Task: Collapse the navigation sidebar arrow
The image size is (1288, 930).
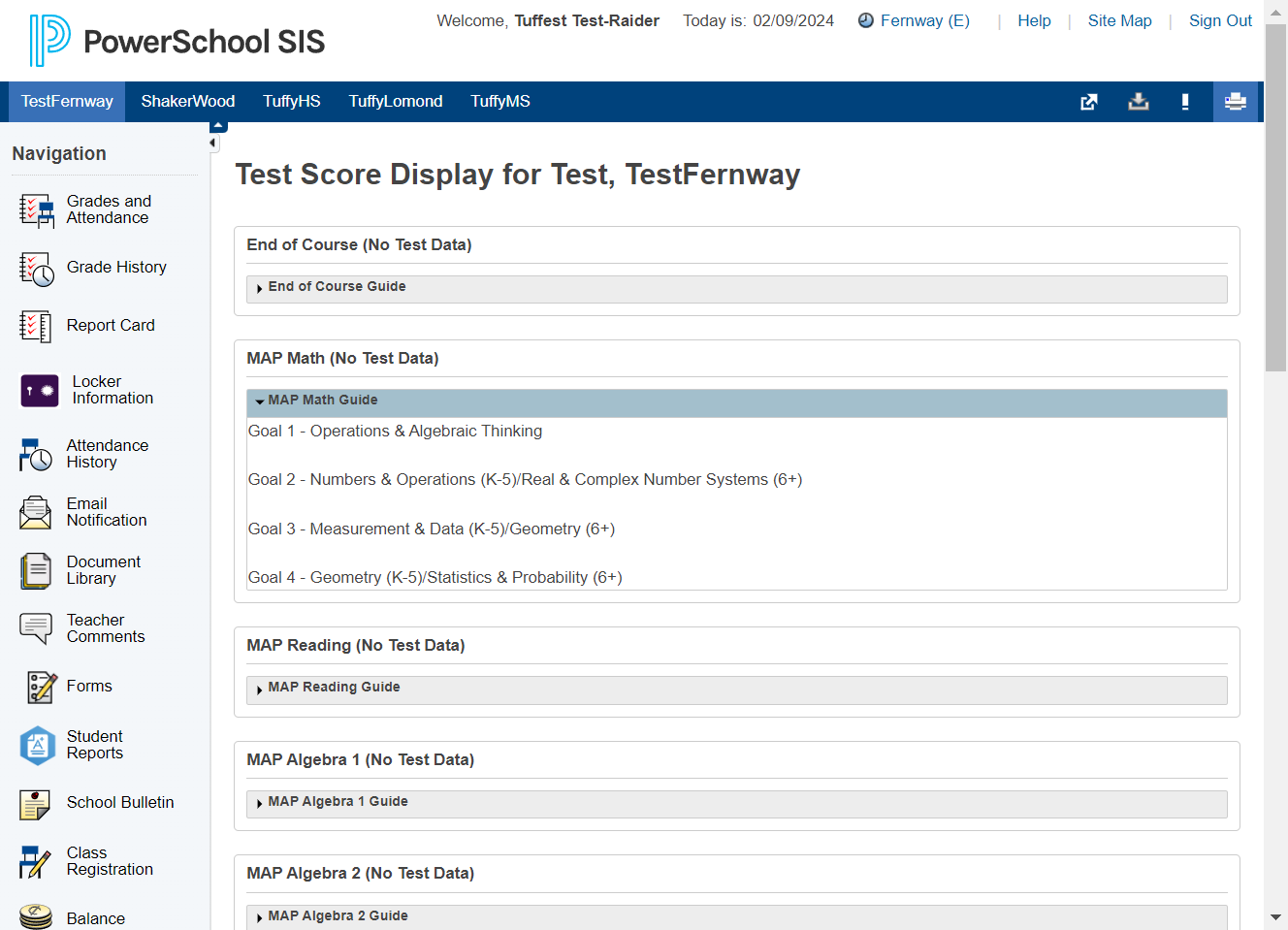Action: (x=212, y=144)
